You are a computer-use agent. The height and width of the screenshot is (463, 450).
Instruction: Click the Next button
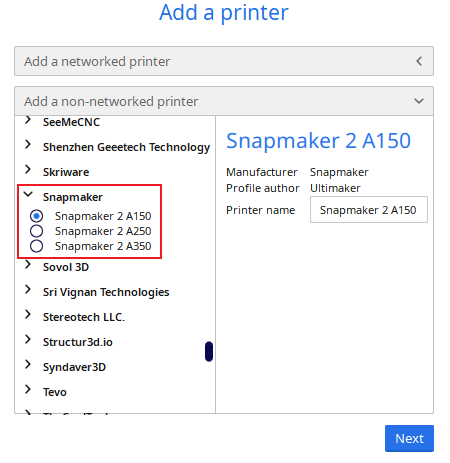point(409,438)
